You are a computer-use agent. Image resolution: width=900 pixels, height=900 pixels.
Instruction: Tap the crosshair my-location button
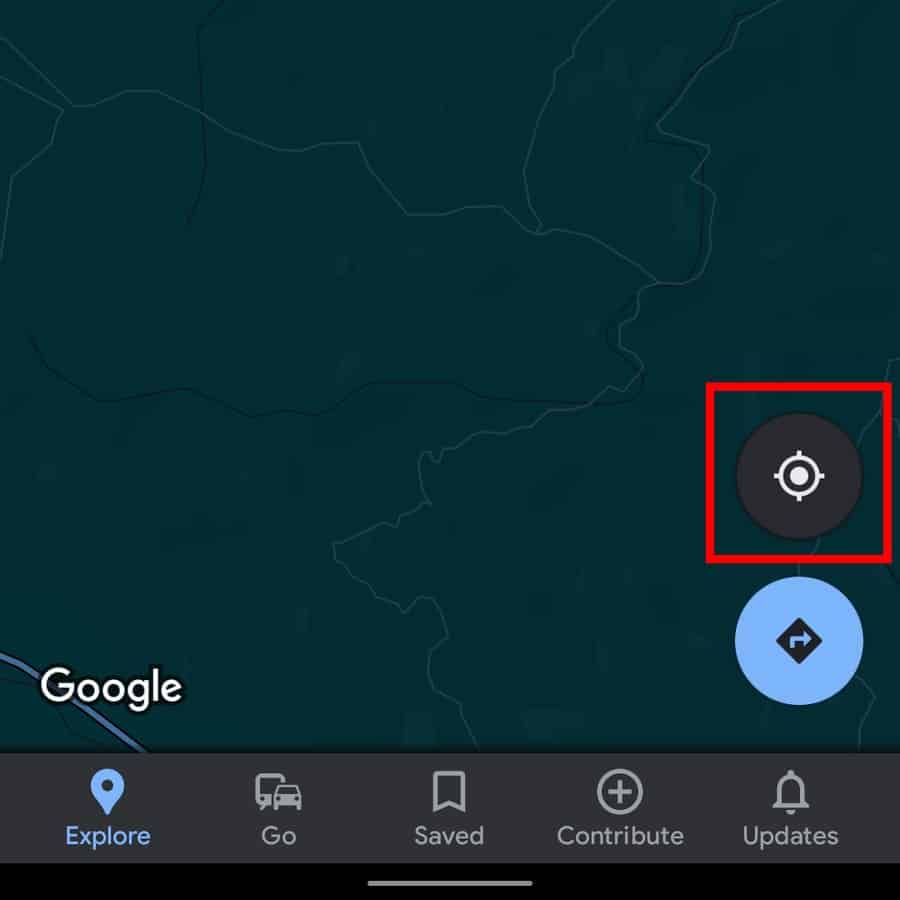799,476
